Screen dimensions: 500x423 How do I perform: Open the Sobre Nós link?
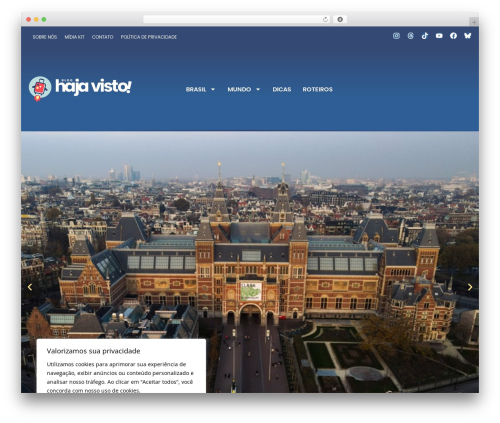tap(45, 37)
